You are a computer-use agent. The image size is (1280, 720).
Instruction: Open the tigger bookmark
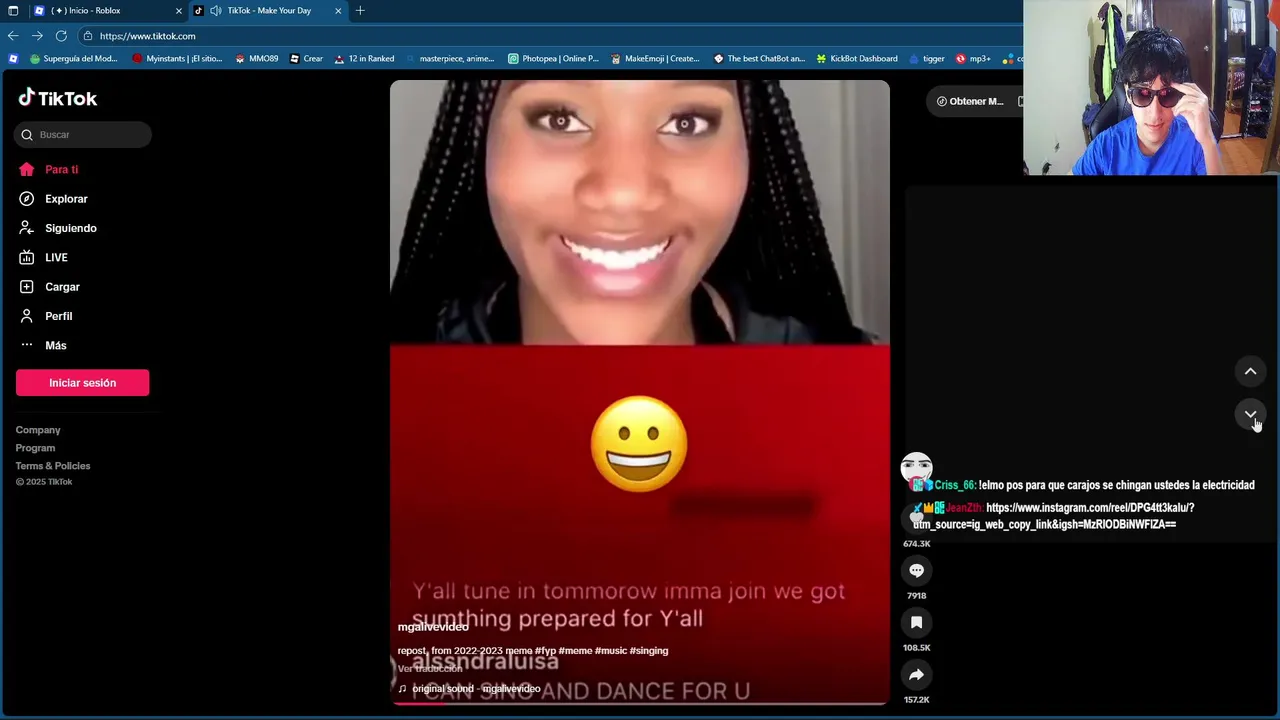point(926,59)
